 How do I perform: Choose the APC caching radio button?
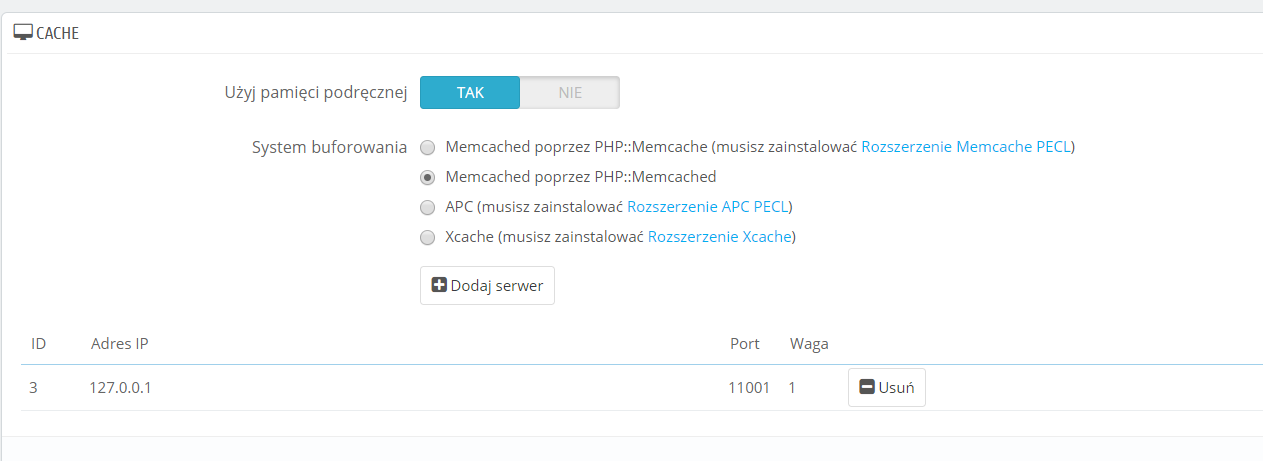(x=428, y=208)
